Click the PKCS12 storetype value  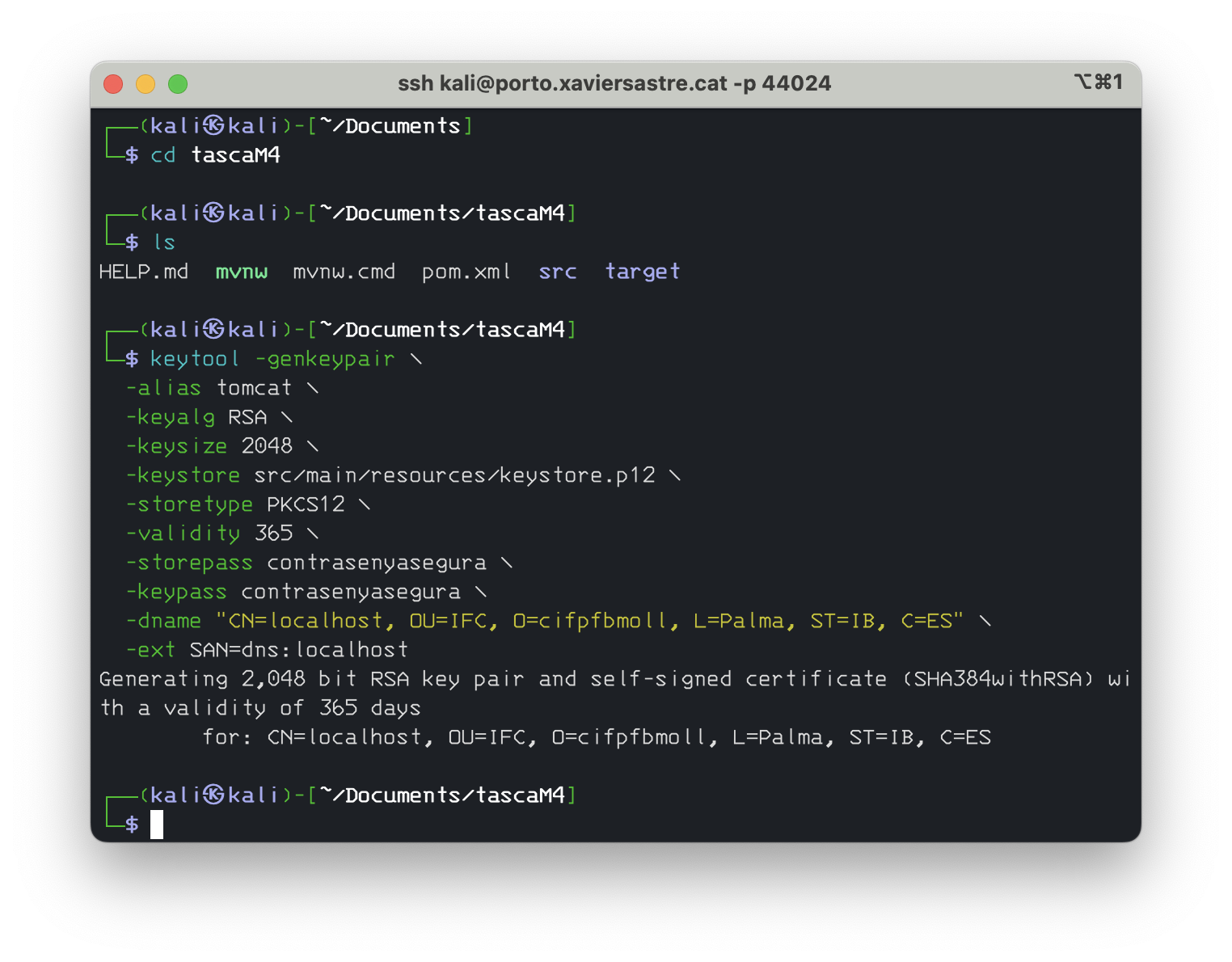point(306,504)
